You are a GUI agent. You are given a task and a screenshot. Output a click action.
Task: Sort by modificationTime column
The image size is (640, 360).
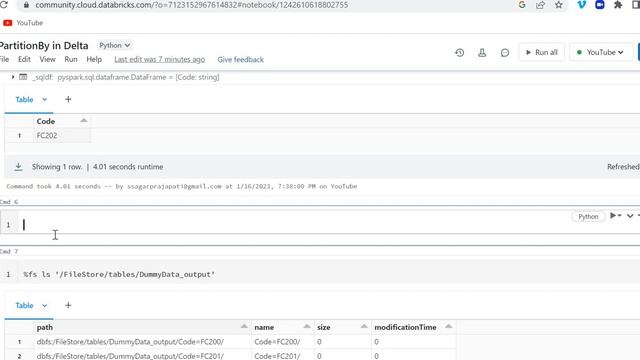tap(448, 326)
